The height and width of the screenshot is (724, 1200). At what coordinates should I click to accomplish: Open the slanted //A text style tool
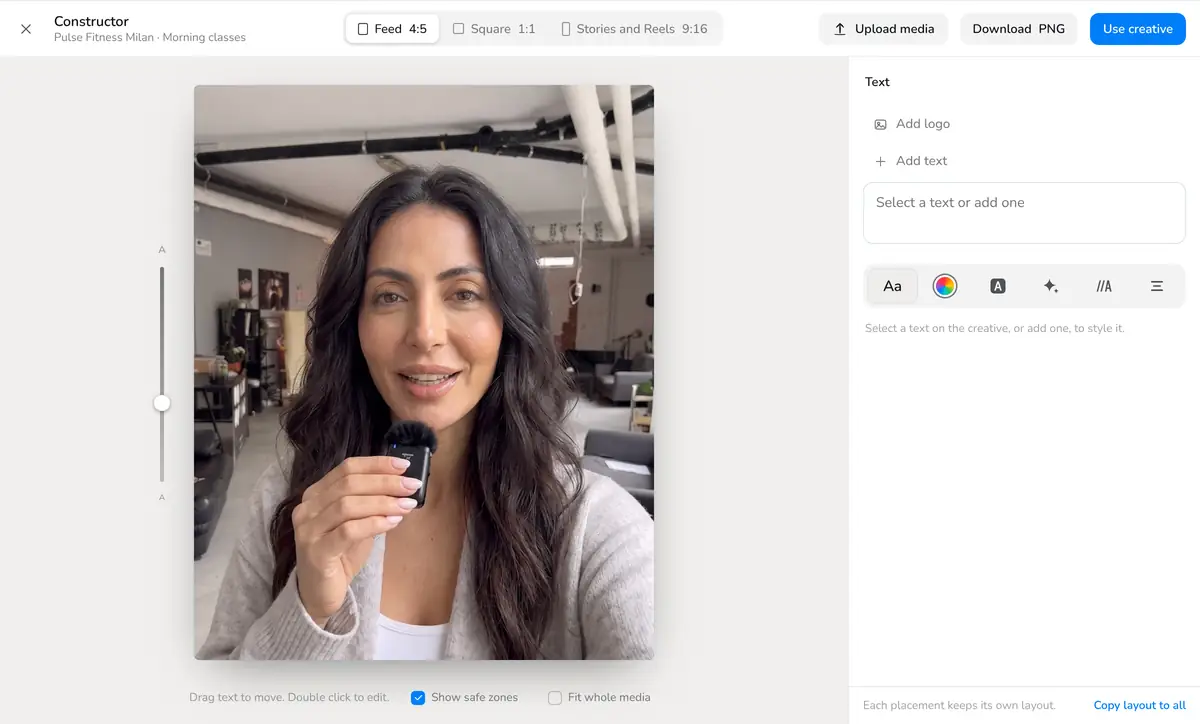[1104, 286]
